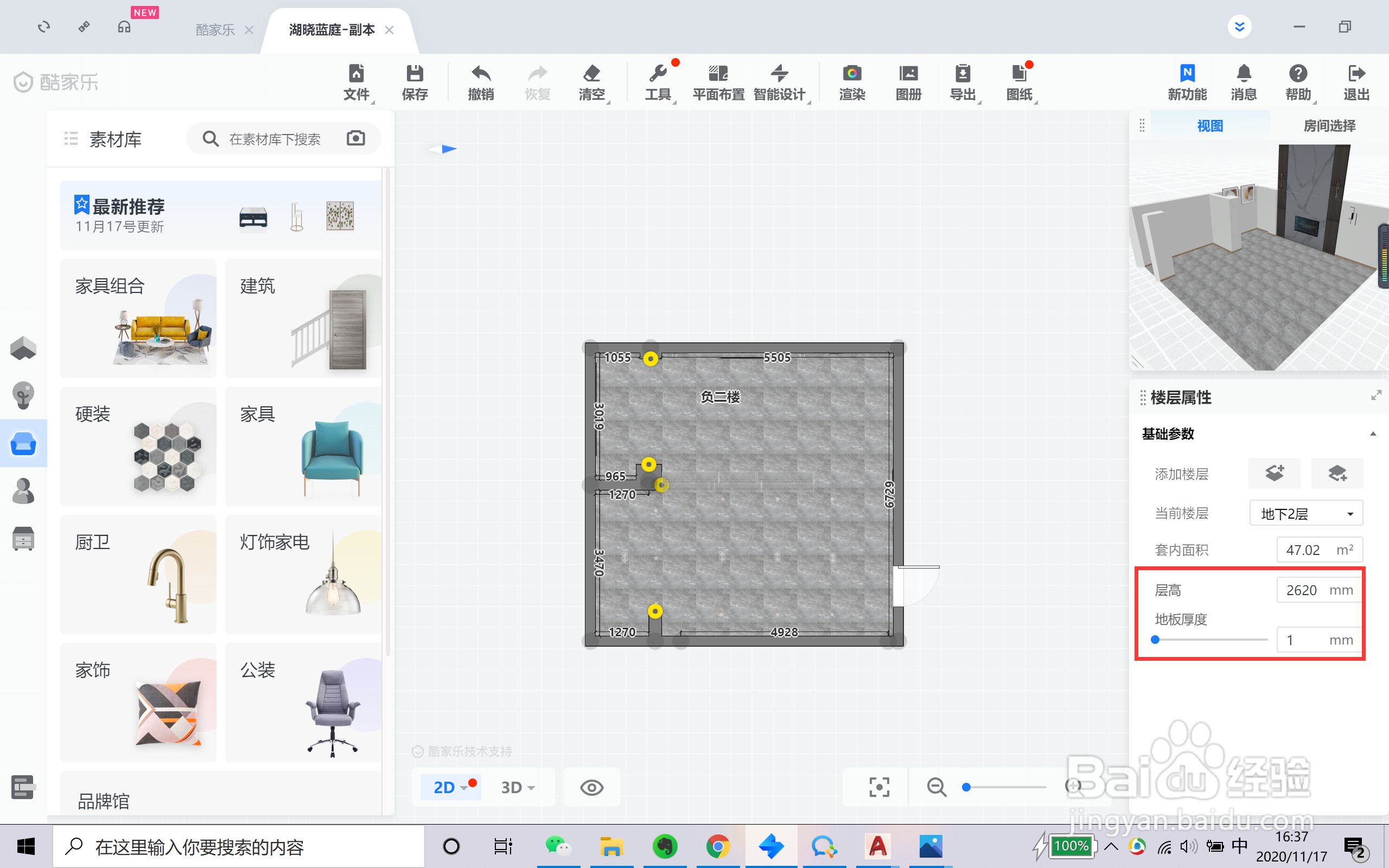This screenshot has height=868, width=1389.
Task: Switch to the 房间选择 tab
Action: coord(1329,126)
